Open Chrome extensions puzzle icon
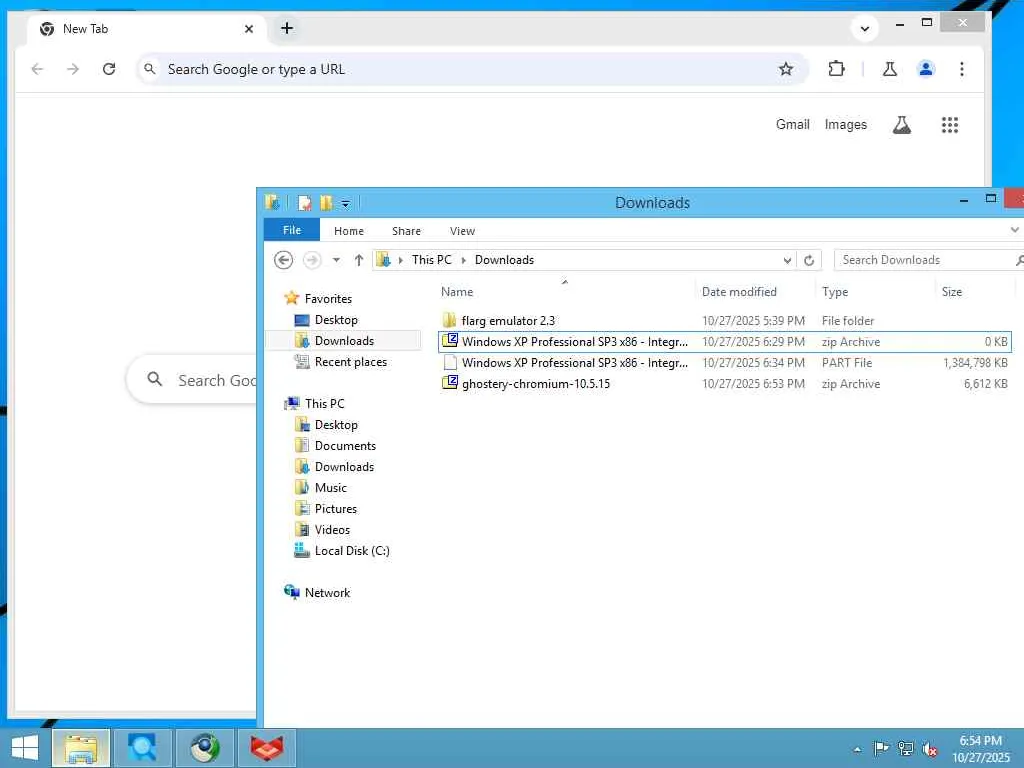Viewport: 1024px width, 768px height. pos(836,69)
